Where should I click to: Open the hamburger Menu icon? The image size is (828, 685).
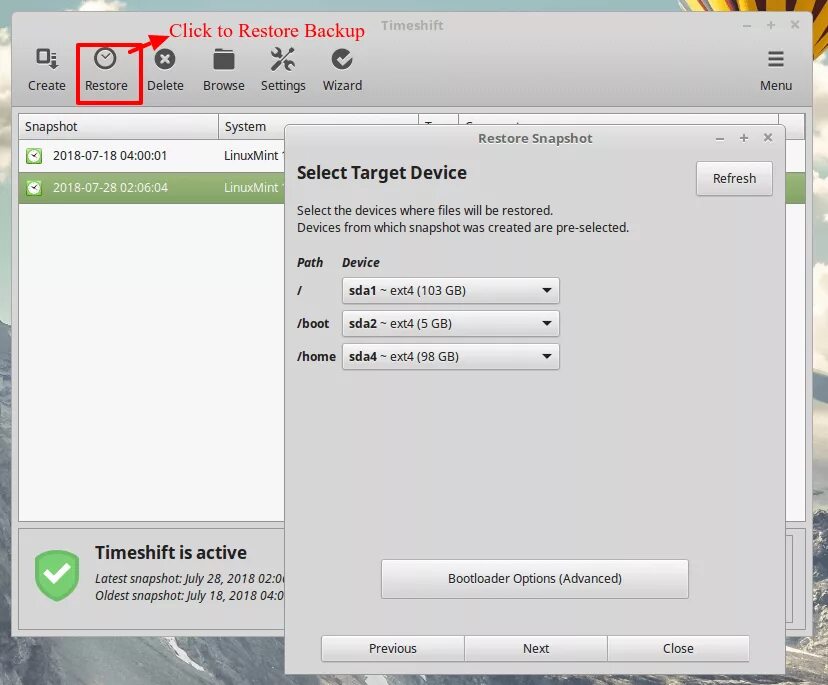[x=775, y=59]
